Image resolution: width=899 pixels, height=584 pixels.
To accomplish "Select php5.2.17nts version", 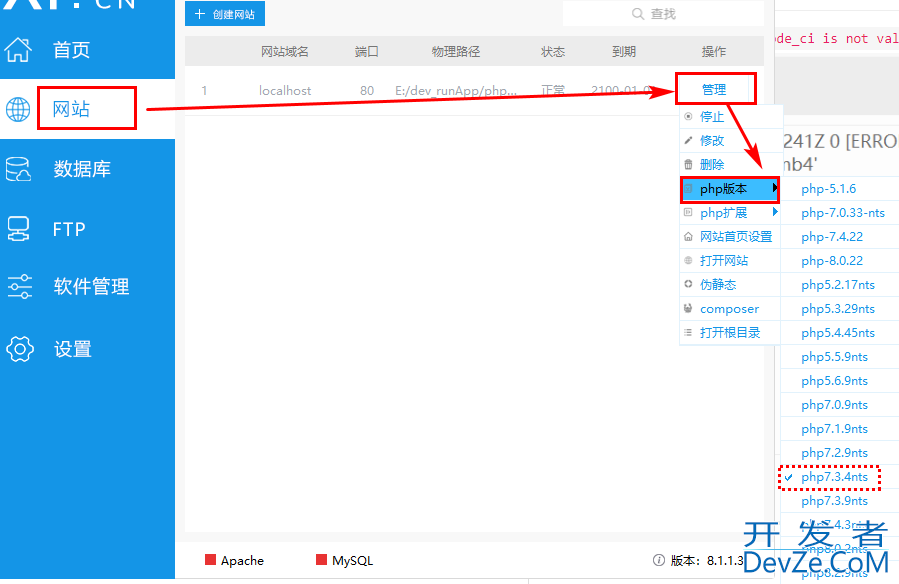I will point(840,285).
